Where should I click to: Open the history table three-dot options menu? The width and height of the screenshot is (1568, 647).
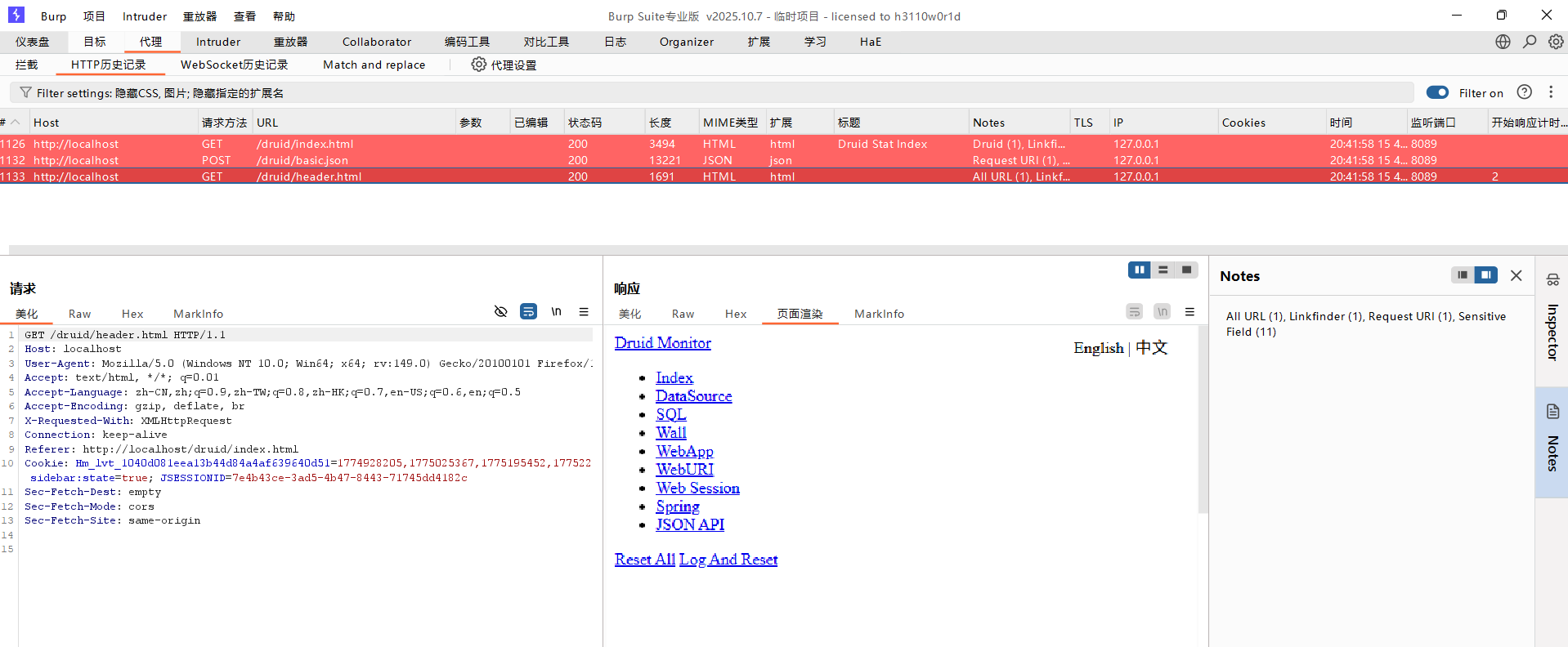point(1551,92)
